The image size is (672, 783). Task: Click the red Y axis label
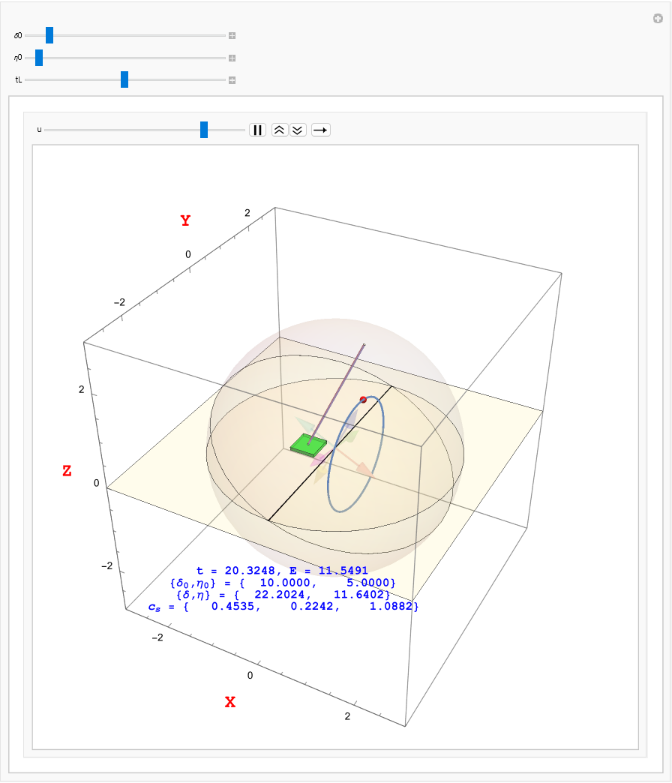click(185, 221)
